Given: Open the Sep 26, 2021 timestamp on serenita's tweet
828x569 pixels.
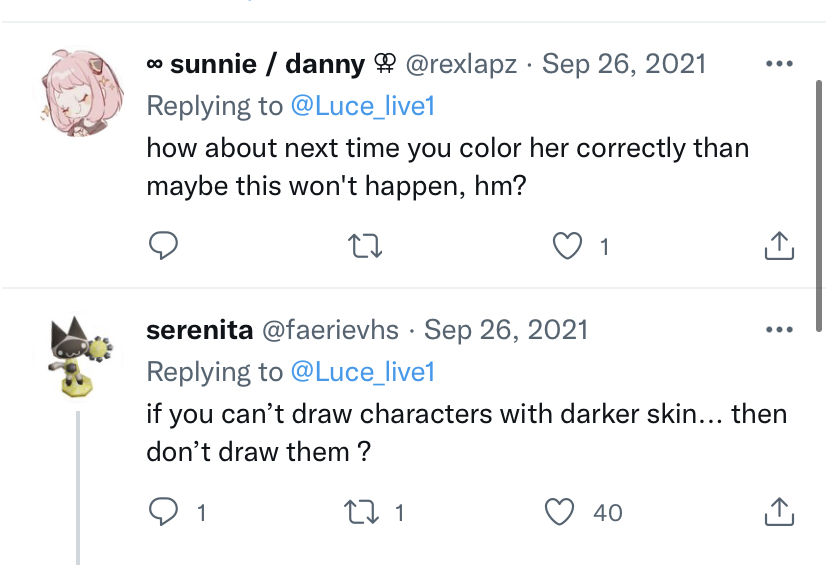Looking at the screenshot, I should [x=506, y=330].
